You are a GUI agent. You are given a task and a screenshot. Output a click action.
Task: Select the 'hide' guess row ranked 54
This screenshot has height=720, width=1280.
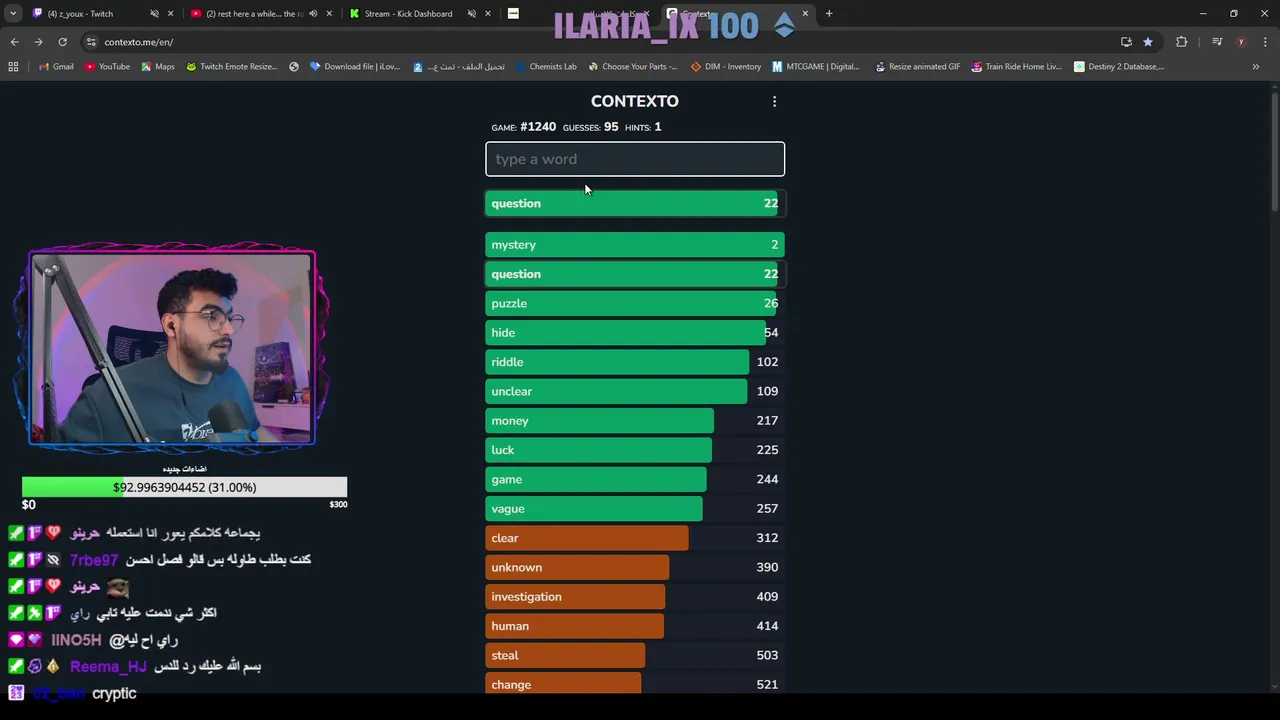(x=635, y=333)
